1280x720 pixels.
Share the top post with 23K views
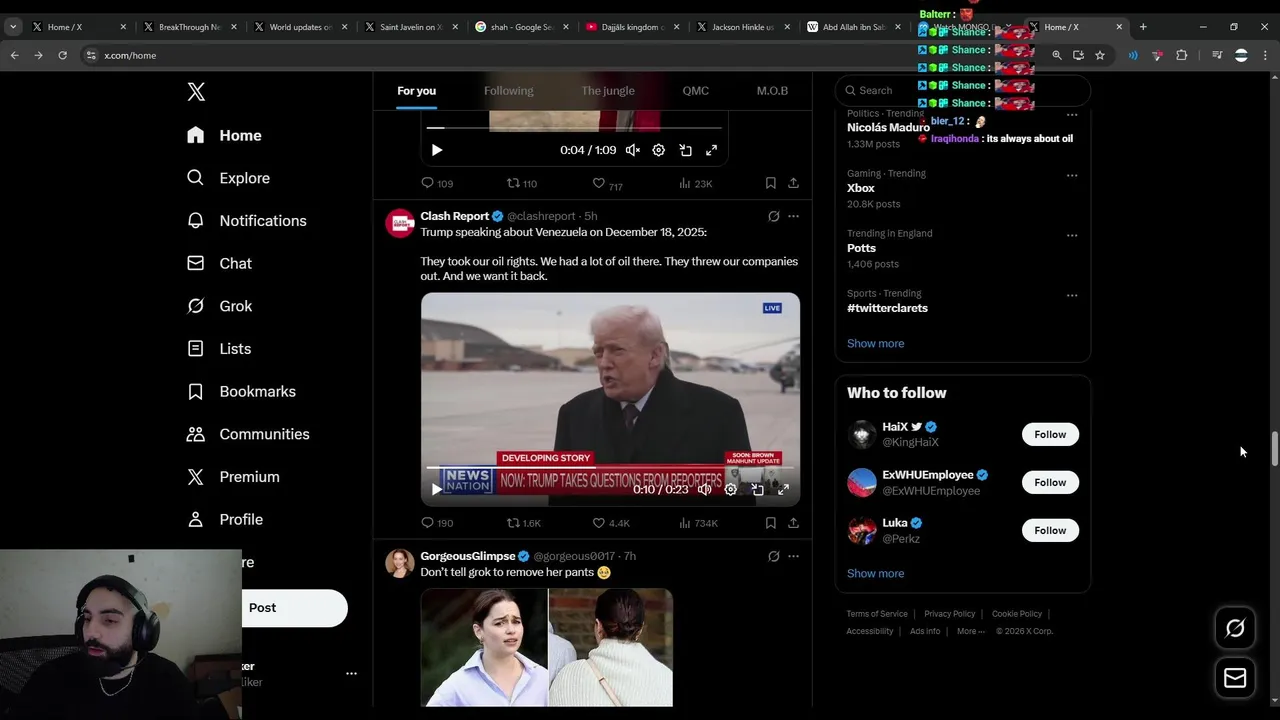pos(793,183)
